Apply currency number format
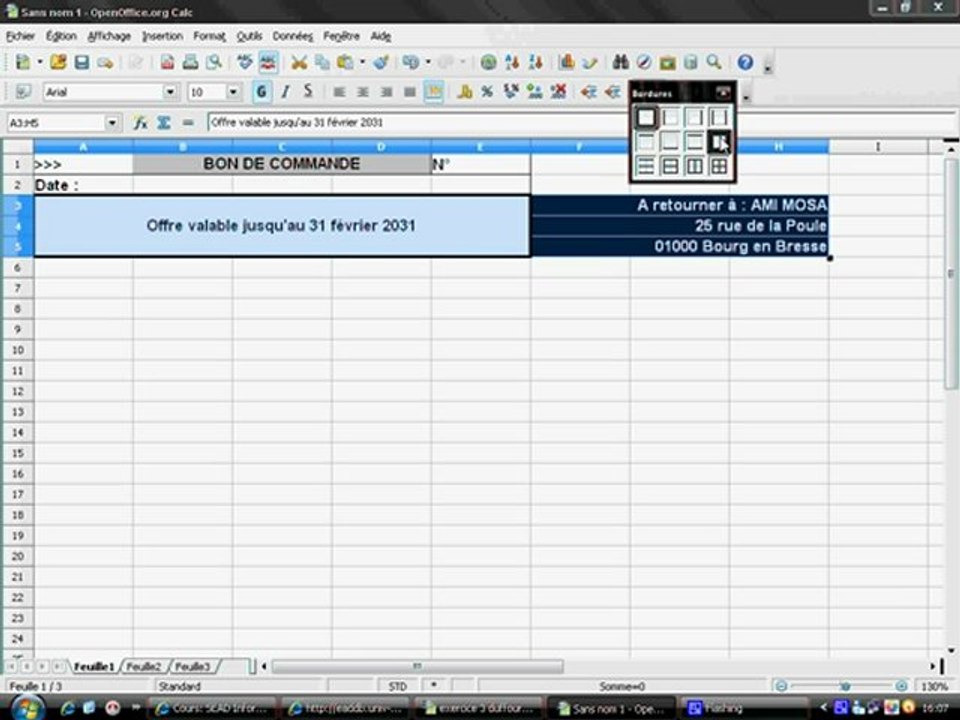 465,92
